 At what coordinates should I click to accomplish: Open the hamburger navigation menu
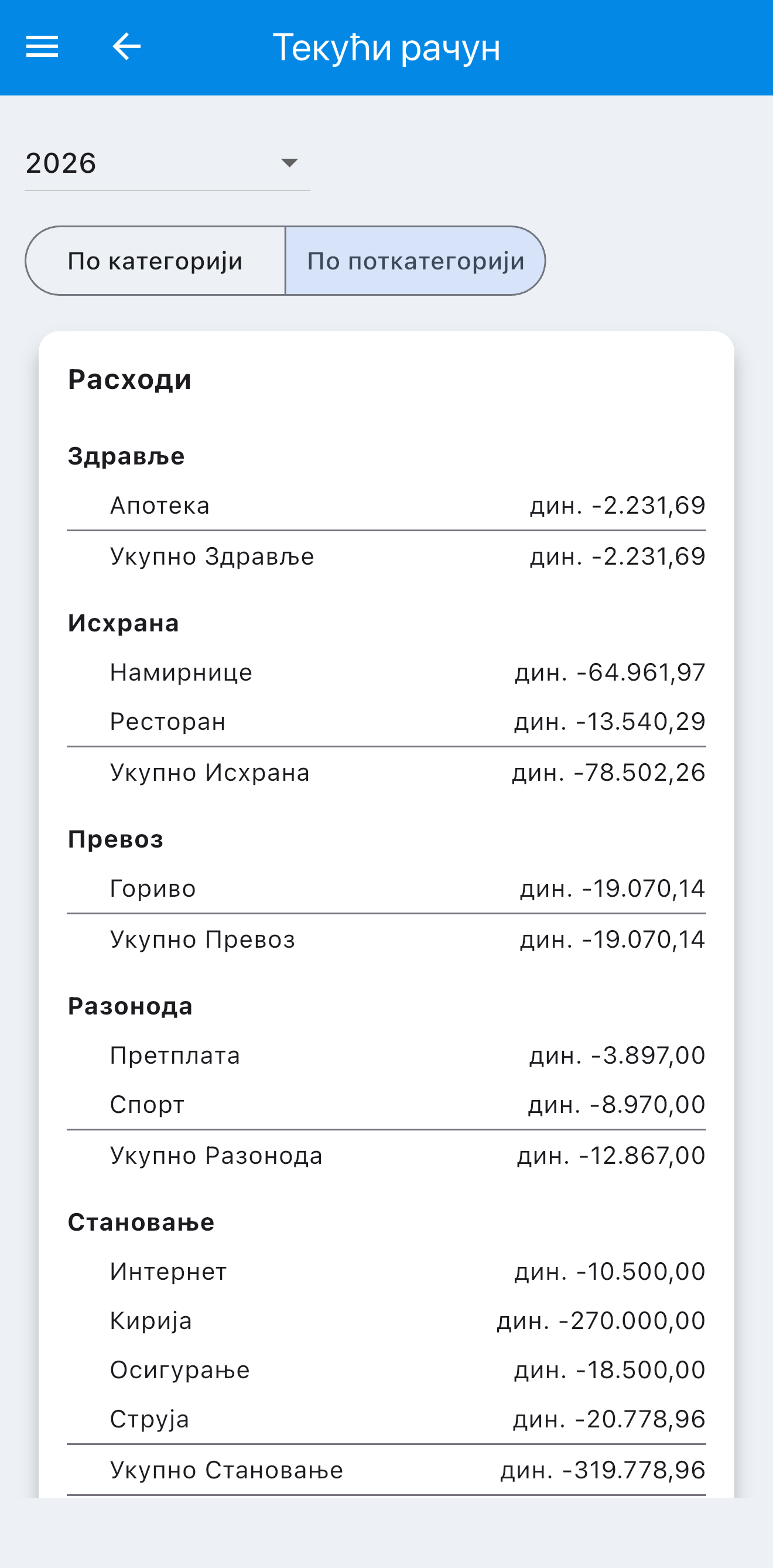click(42, 47)
